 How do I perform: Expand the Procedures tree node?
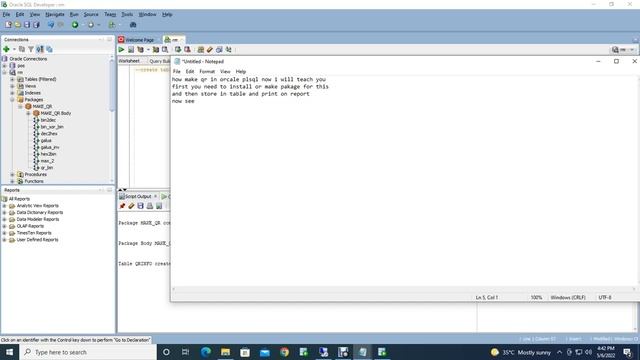[x=12, y=174]
